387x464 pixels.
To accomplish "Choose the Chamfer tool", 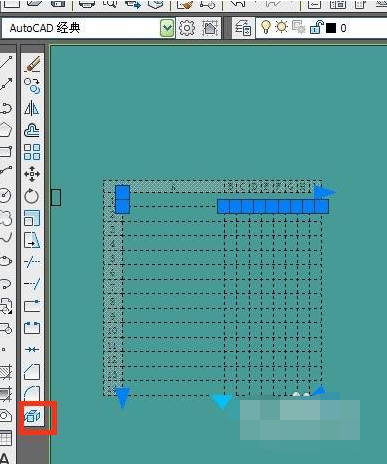I will pos(32,371).
